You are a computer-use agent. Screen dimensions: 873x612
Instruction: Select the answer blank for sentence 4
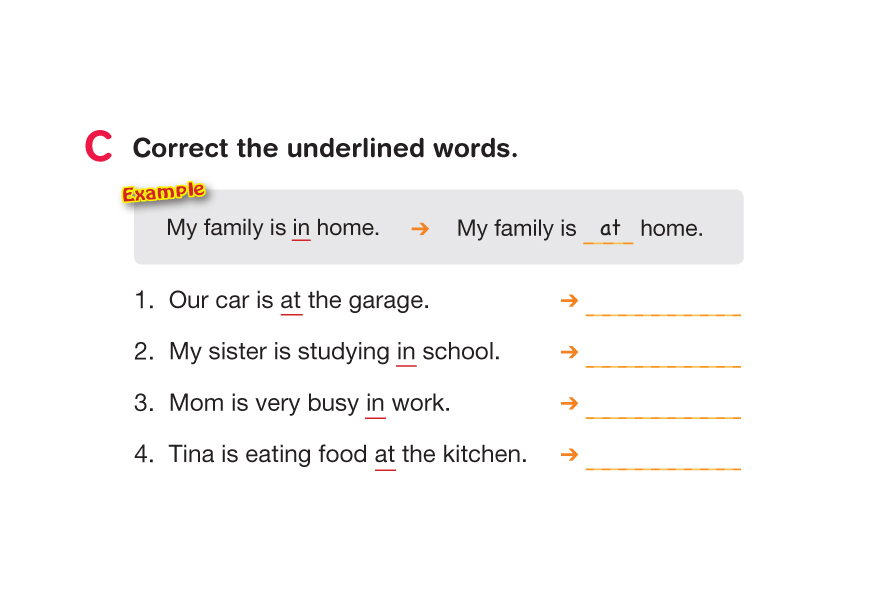(x=663, y=458)
